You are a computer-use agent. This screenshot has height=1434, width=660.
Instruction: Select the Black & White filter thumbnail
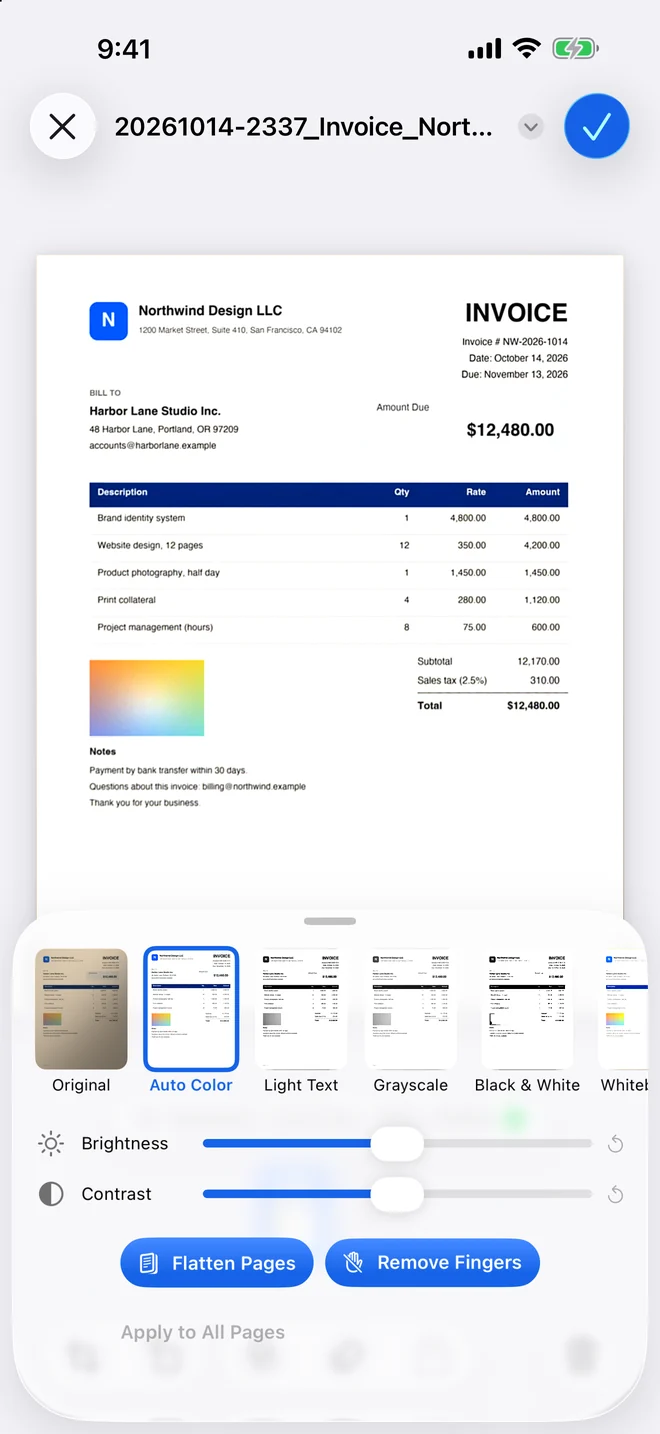click(527, 1009)
